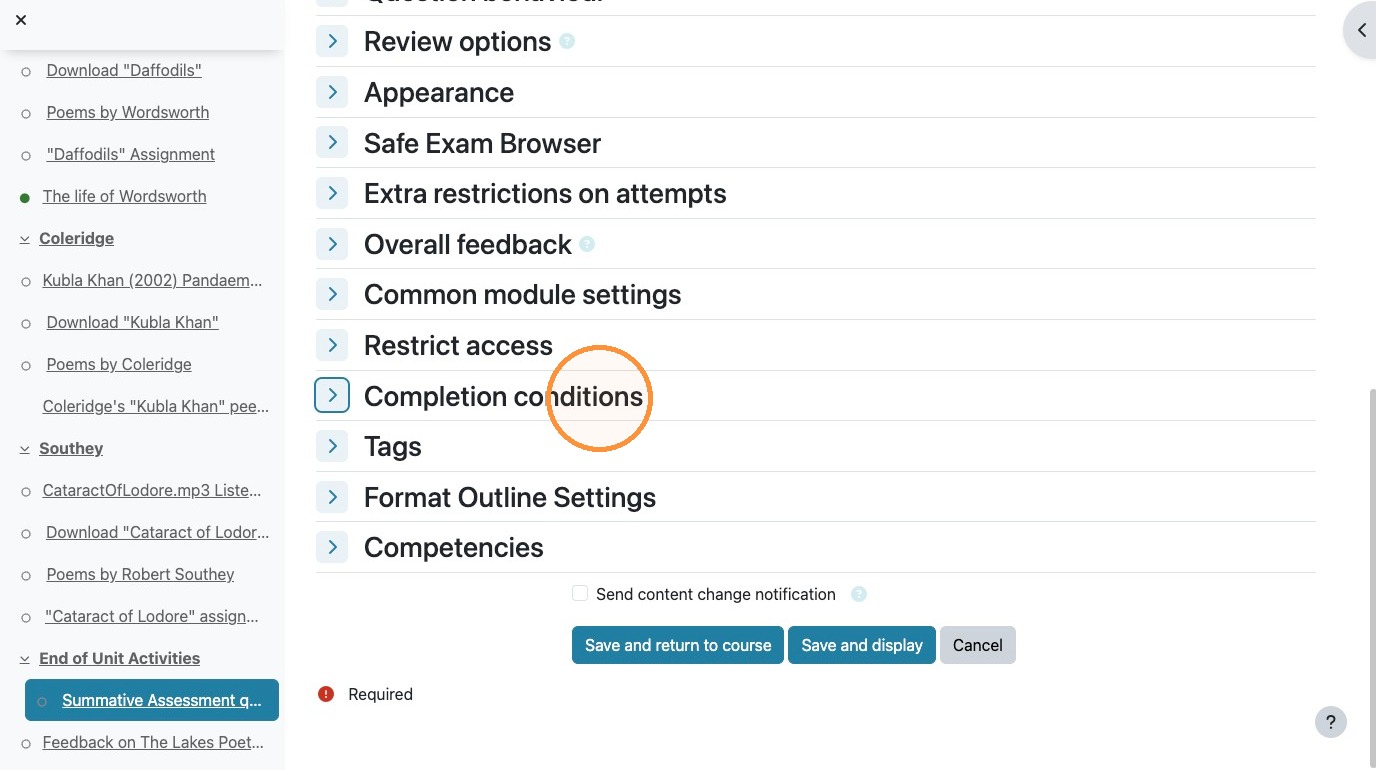Click completion circle beside The life of Wordsworth
This screenshot has height=770, width=1376.
(25, 198)
